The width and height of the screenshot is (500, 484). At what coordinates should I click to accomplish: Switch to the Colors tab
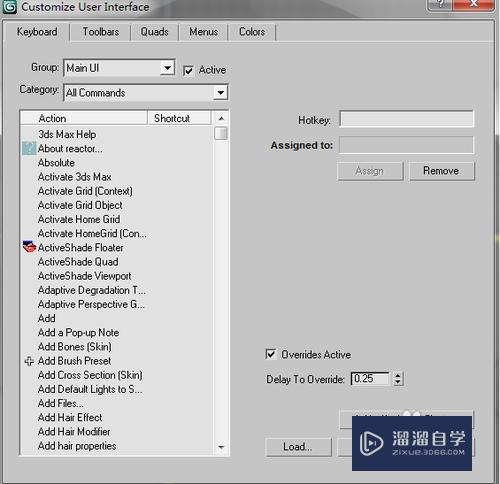pos(252,32)
